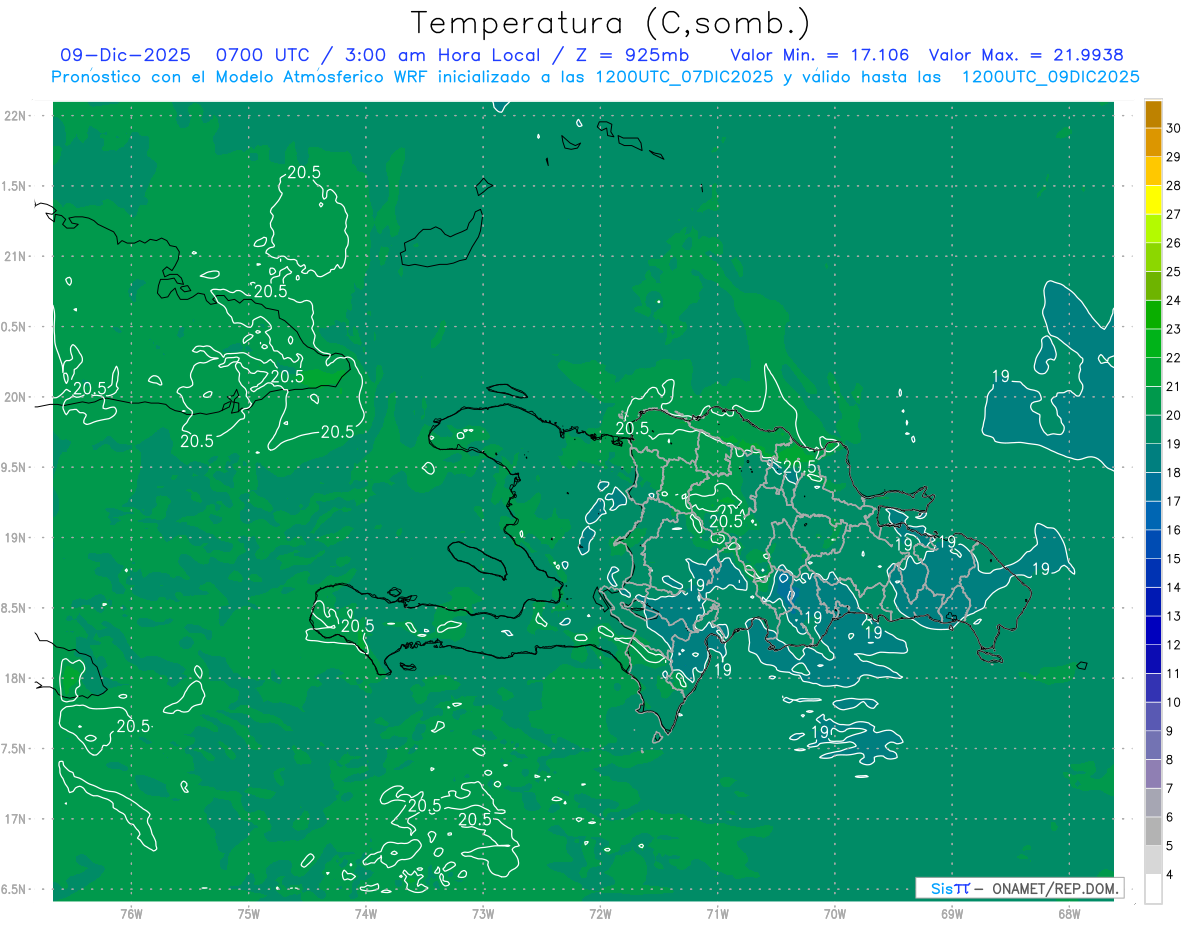Image resolution: width=1200 pixels, height=927 pixels.
Task: Pick the blue swatch between 16 and 17
Action: (x=1153, y=516)
